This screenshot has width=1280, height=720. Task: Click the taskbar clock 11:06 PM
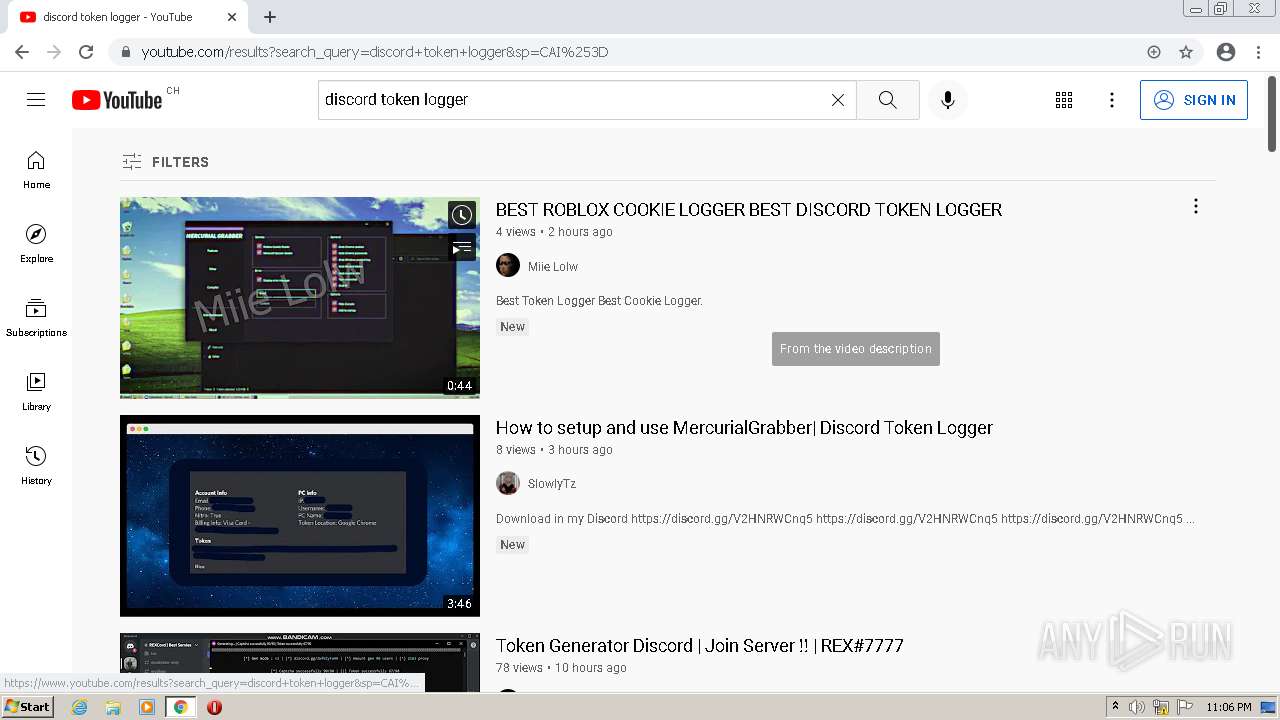1229,707
